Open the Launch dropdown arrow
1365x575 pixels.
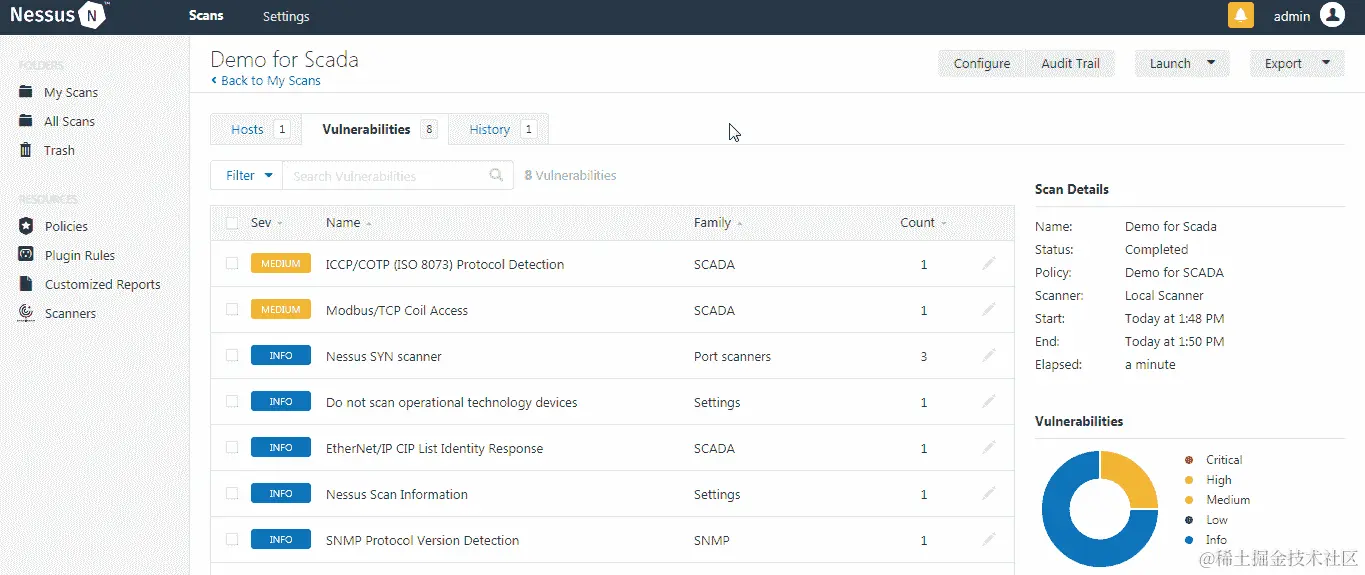(x=1211, y=63)
